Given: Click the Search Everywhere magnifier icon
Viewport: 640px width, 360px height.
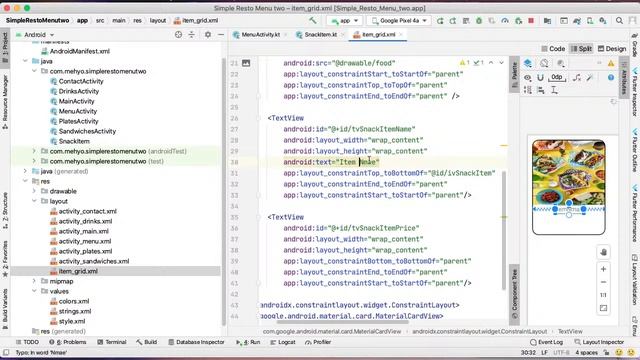Looking at the screenshot, I should click(x=619, y=20).
